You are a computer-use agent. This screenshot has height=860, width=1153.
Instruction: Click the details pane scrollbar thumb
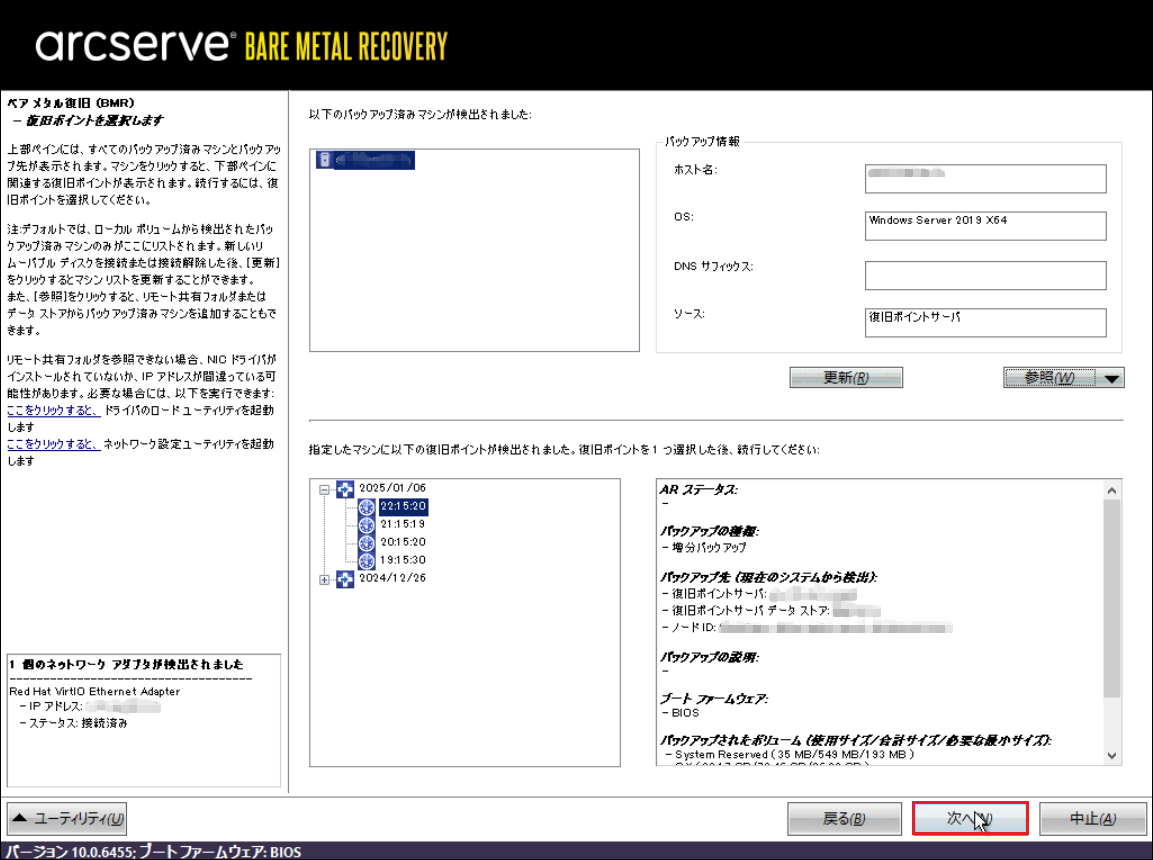click(1112, 598)
